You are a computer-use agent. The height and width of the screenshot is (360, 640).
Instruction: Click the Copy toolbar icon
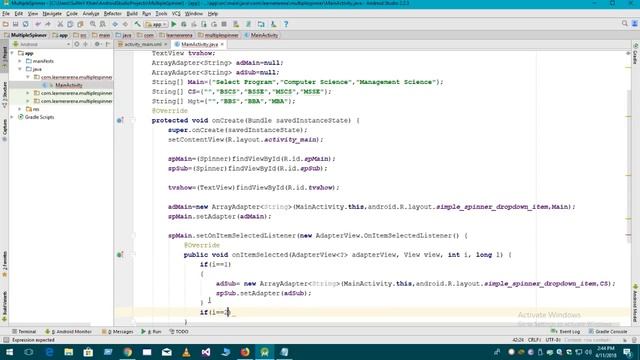(70, 24)
